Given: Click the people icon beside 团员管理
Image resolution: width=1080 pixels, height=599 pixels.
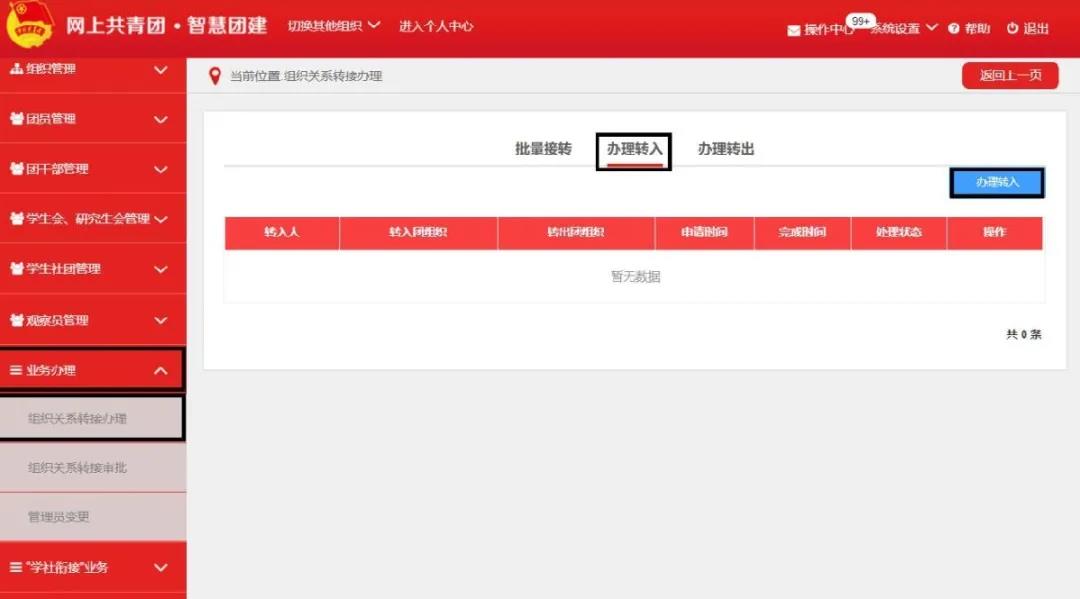Looking at the screenshot, I should pyautogui.click(x=16, y=119).
